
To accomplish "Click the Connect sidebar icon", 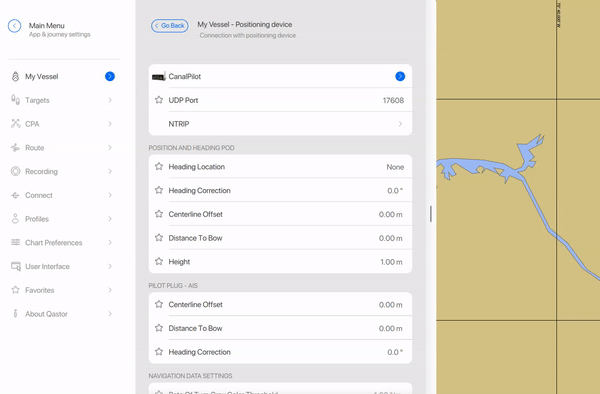I will 15,195.
